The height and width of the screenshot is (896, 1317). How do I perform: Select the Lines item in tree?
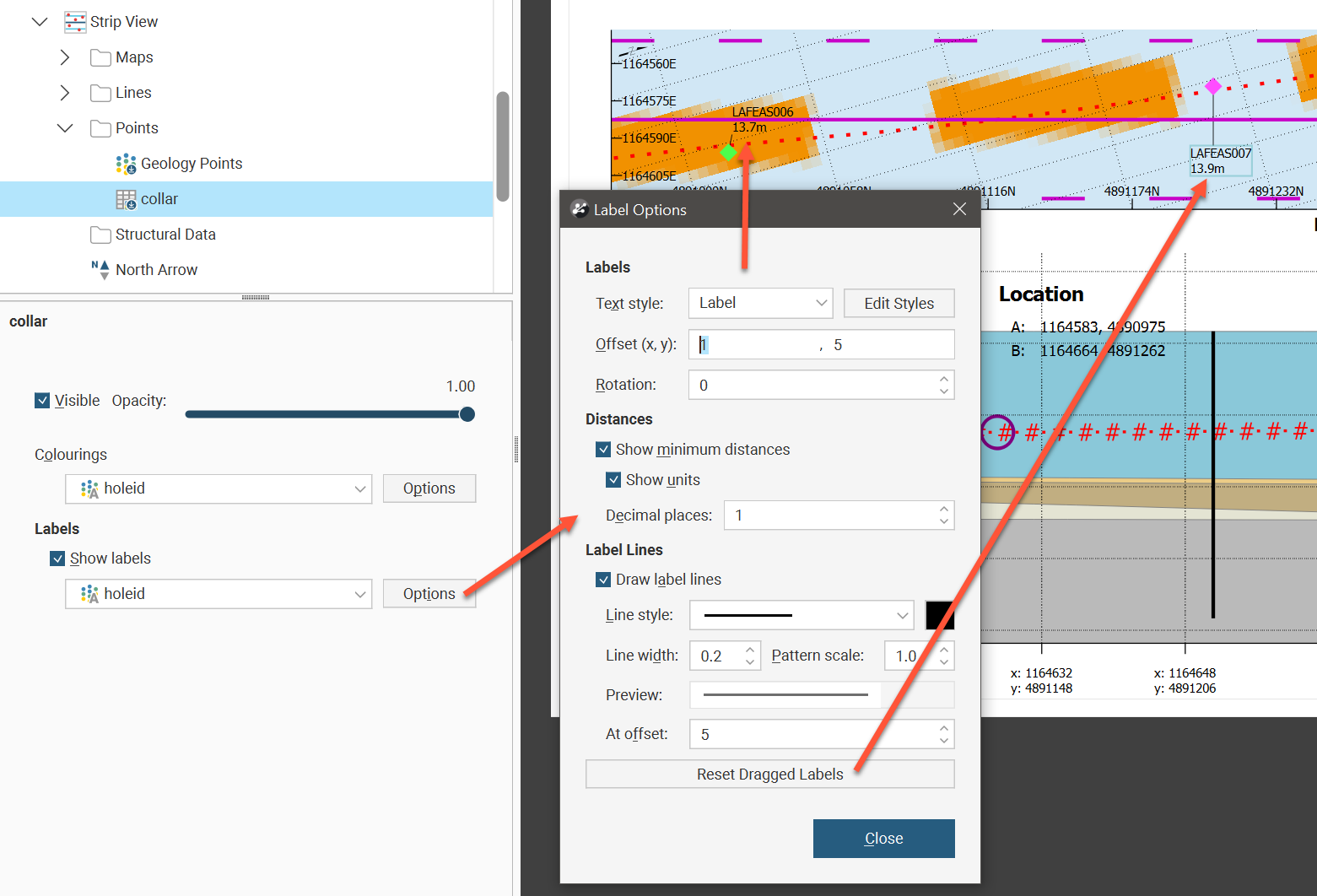(x=133, y=93)
